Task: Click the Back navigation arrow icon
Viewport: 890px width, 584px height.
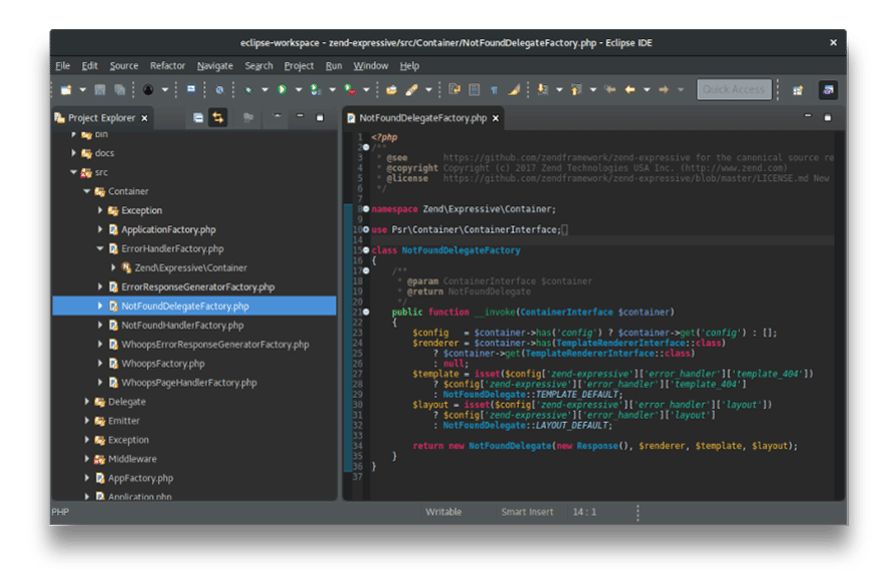Action: [x=628, y=89]
